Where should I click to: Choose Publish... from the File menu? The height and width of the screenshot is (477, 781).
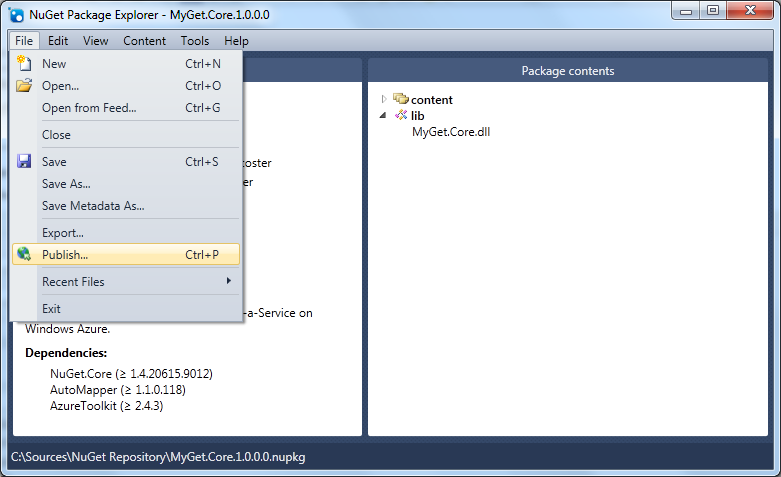click(126, 254)
